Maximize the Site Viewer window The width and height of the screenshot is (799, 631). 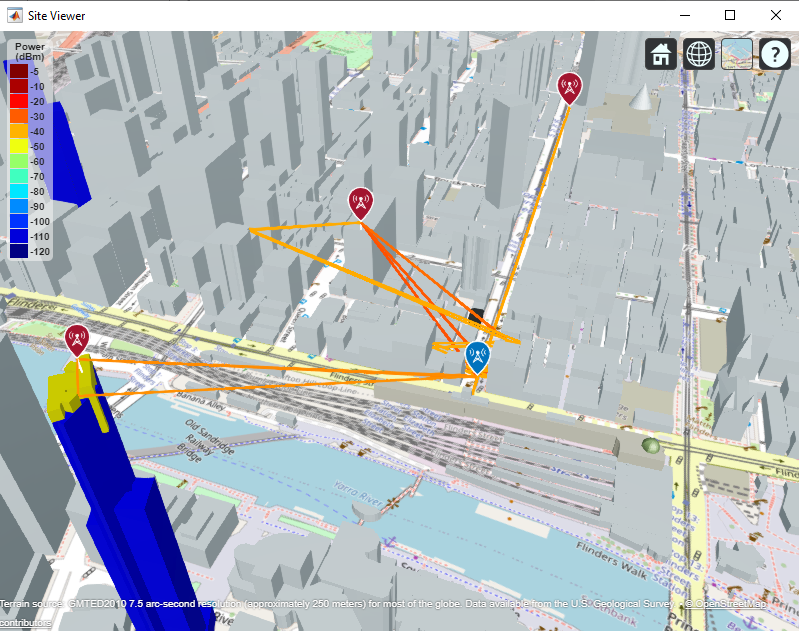pyautogui.click(x=730, y=15)
